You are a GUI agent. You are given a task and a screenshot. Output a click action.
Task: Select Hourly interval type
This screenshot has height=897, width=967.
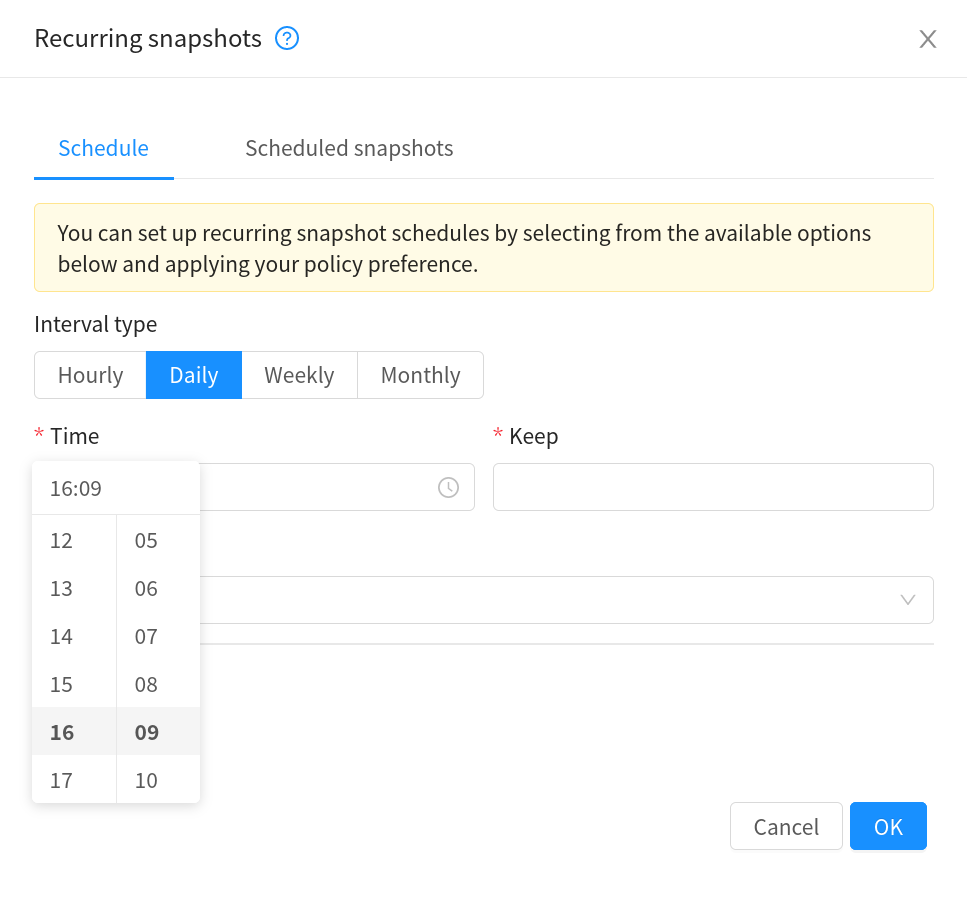(90, 375)
